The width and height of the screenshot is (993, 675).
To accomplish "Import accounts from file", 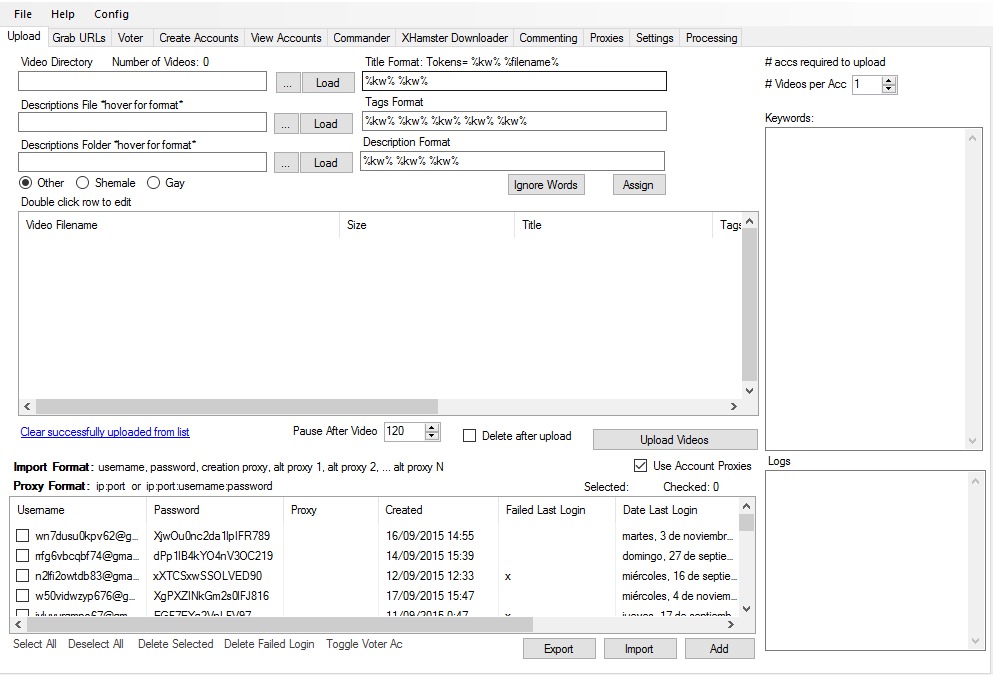I will point(639,649).
